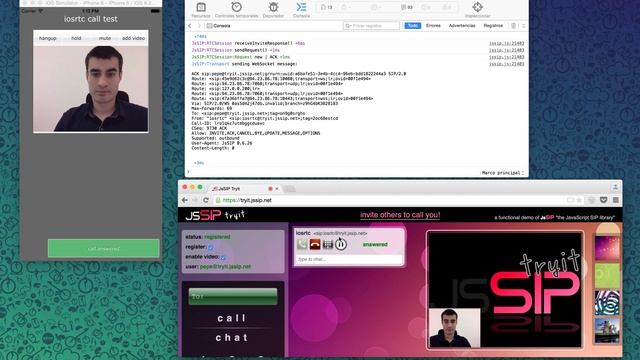Screen dimensions: 640x360
Task: Click the log count indicator showing 93
Action: coord(407,7)
